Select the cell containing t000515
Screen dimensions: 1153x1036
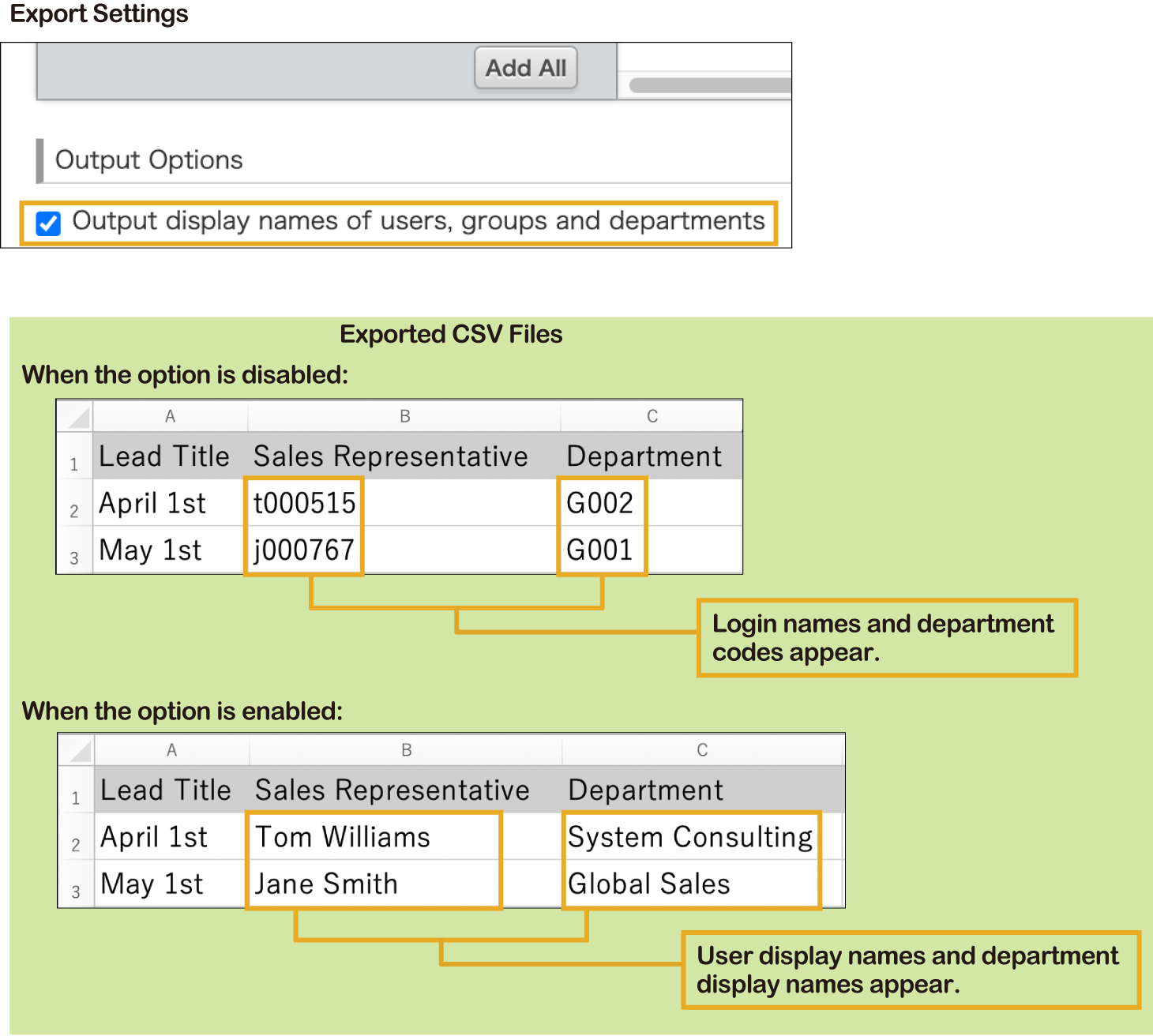(x=304, y=503)
